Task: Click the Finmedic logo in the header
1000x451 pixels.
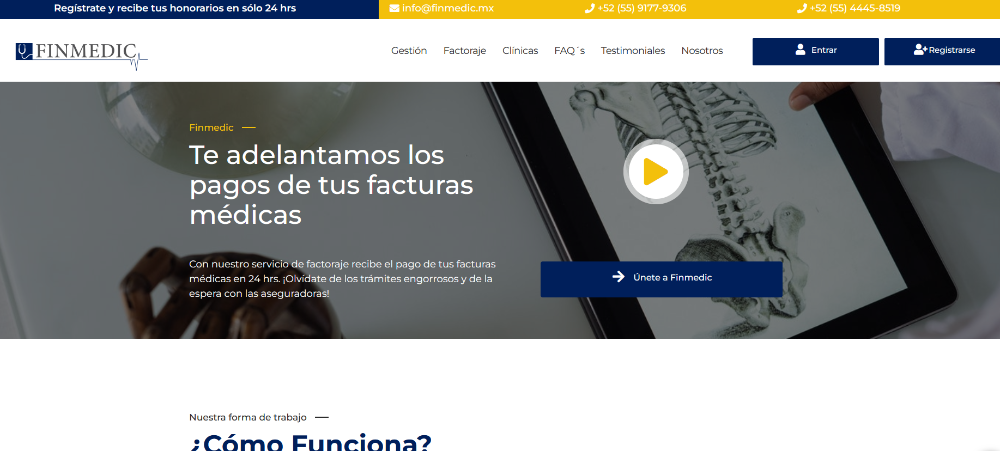Action: 82,52
